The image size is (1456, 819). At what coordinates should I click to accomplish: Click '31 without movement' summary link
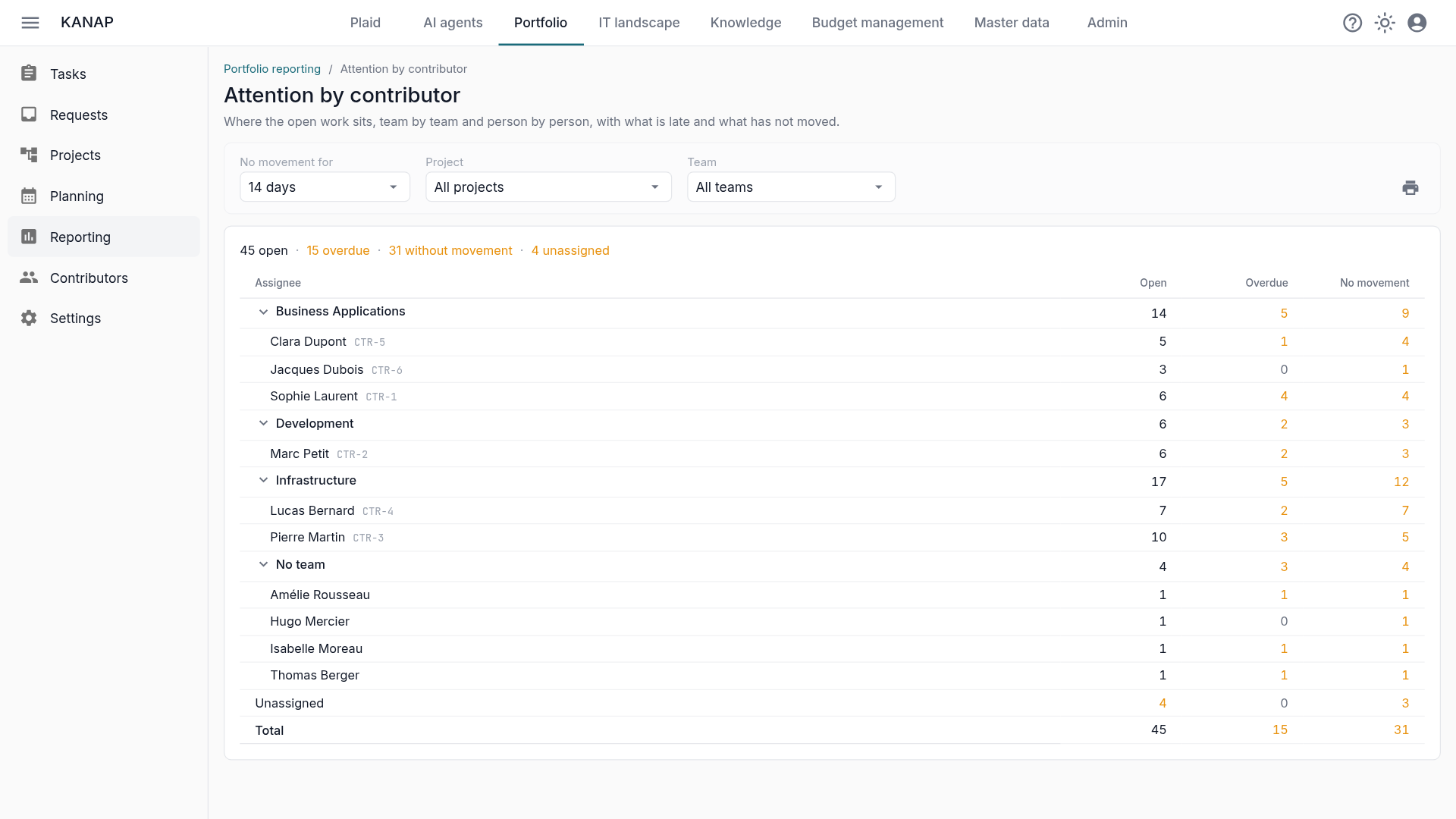450,250
